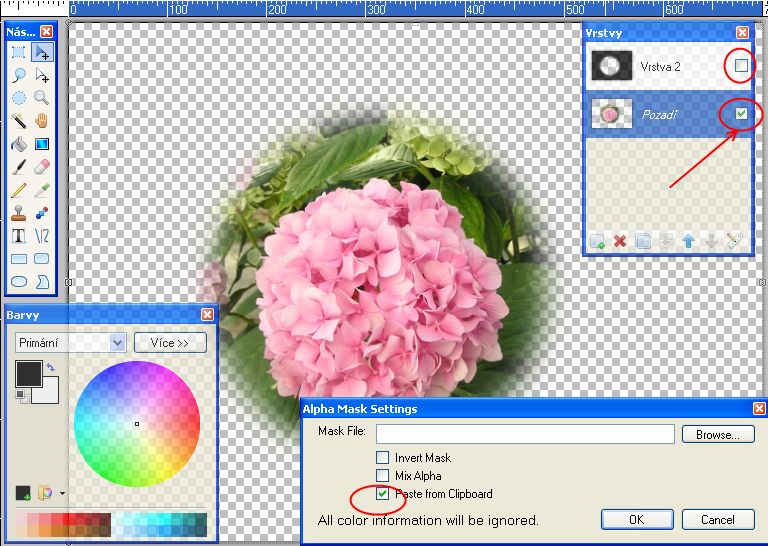Choose the Eraser tool
Screen dimensions: 768x546
(x=42, y=167)
